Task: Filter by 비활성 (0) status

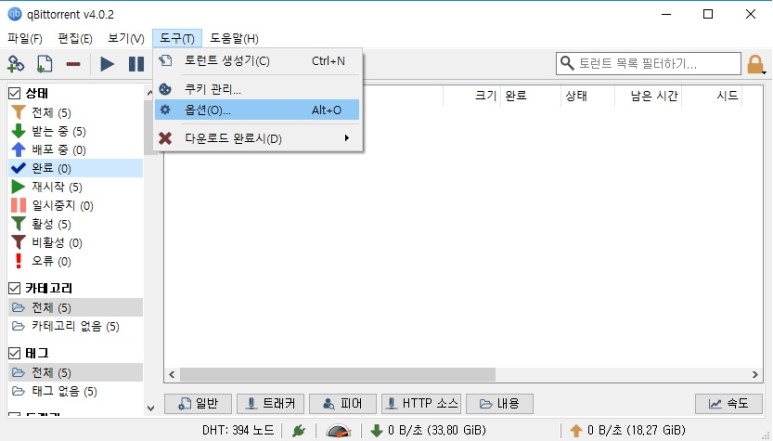Action: pyautogui.click(x=75, y=242)
